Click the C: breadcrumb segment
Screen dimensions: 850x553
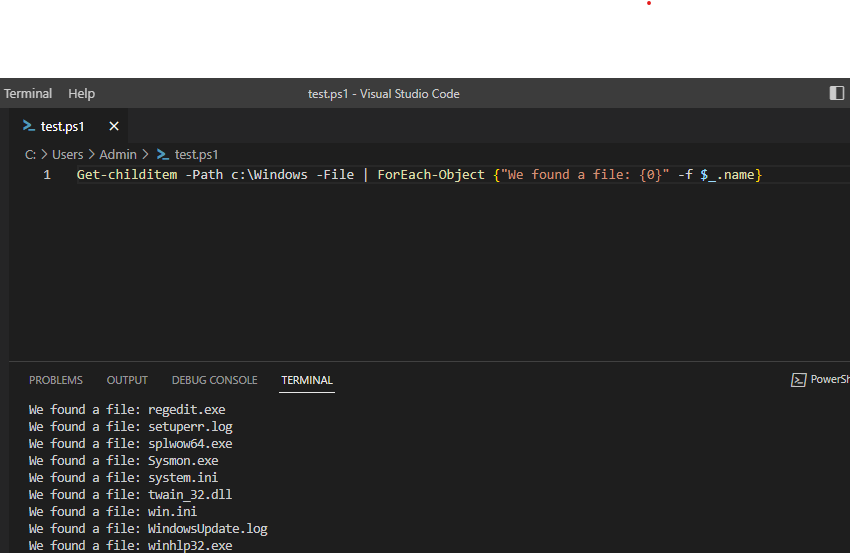point(30,155)
